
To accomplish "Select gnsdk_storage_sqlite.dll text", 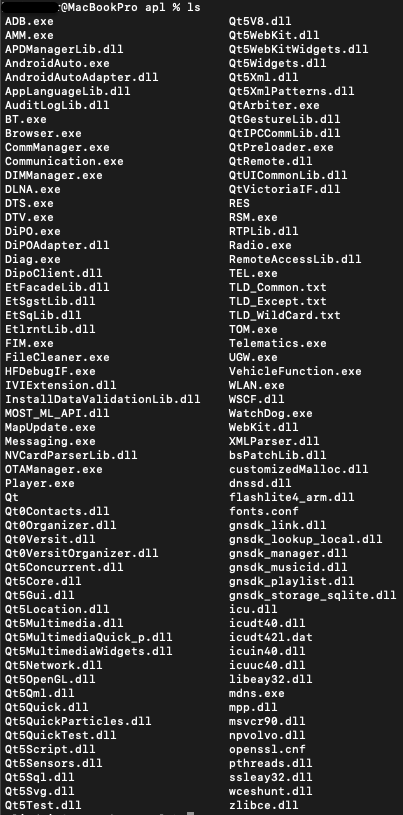I will pyautogui.click(x=313, y=595).
